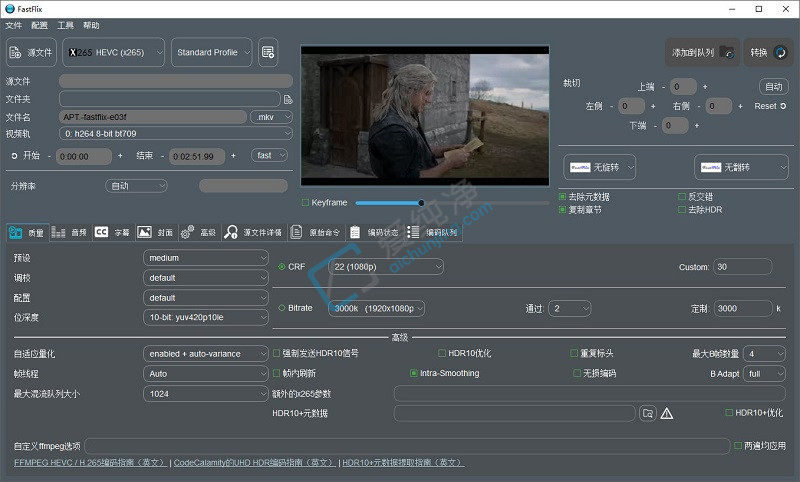Open the .mkv extension dropdown
This screenshot has width=800, height=482.
click(x=271, y=117)
